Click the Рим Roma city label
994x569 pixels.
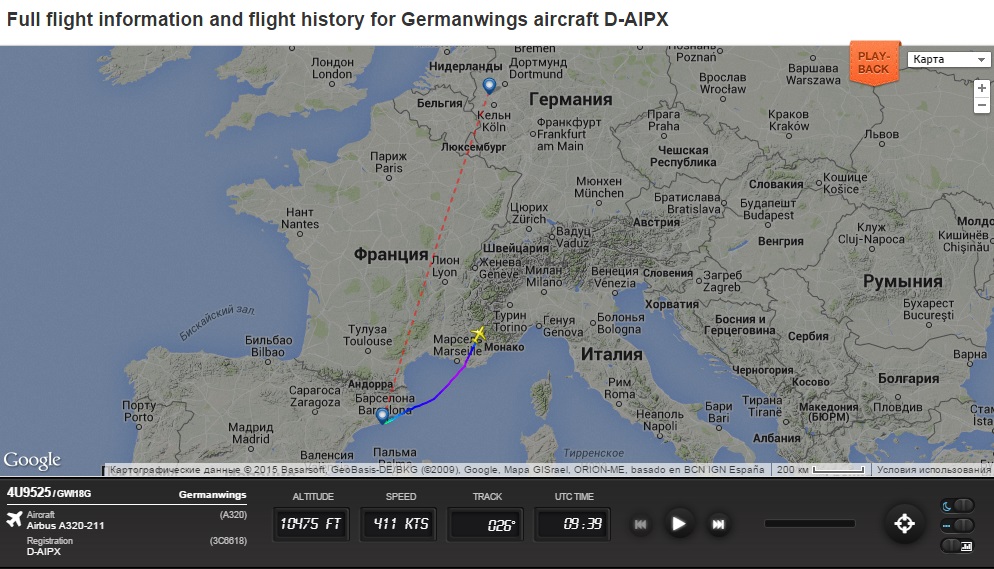point(619,388)
